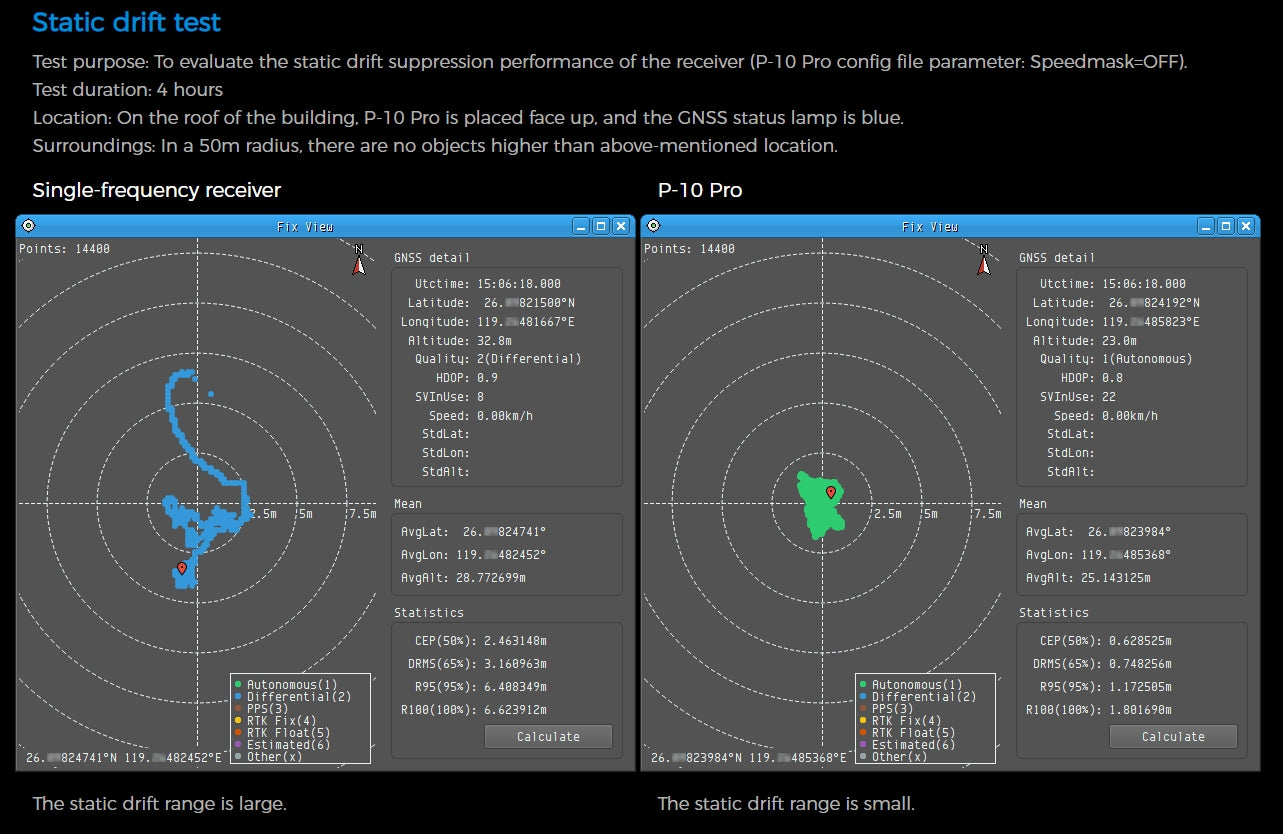Image resolution: width=1283 pixels, height=834 pixels.
Task: Click the Quality value 2(Differential)
Action: (529, 359)
